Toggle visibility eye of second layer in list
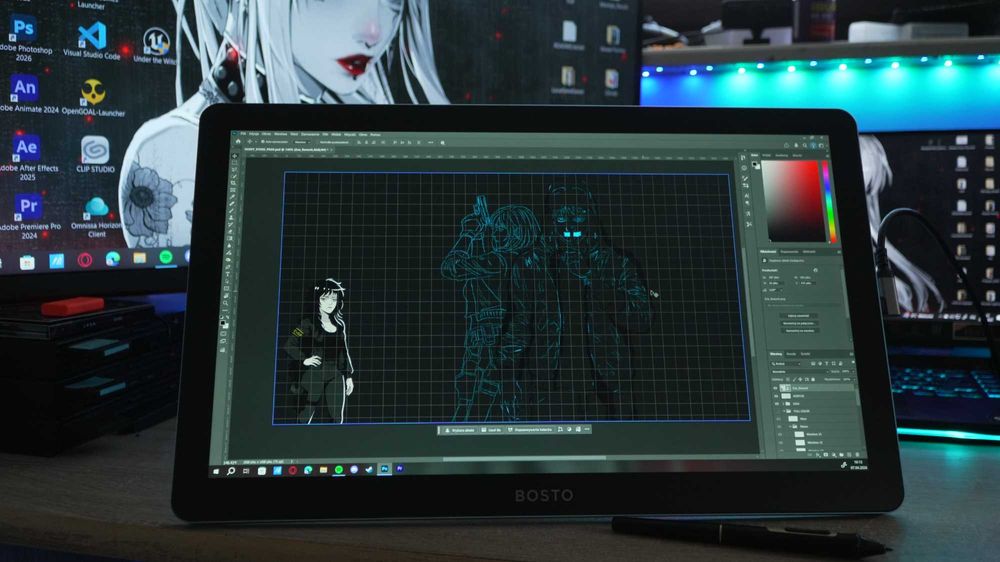The image size is (1000, 562). 776,396
